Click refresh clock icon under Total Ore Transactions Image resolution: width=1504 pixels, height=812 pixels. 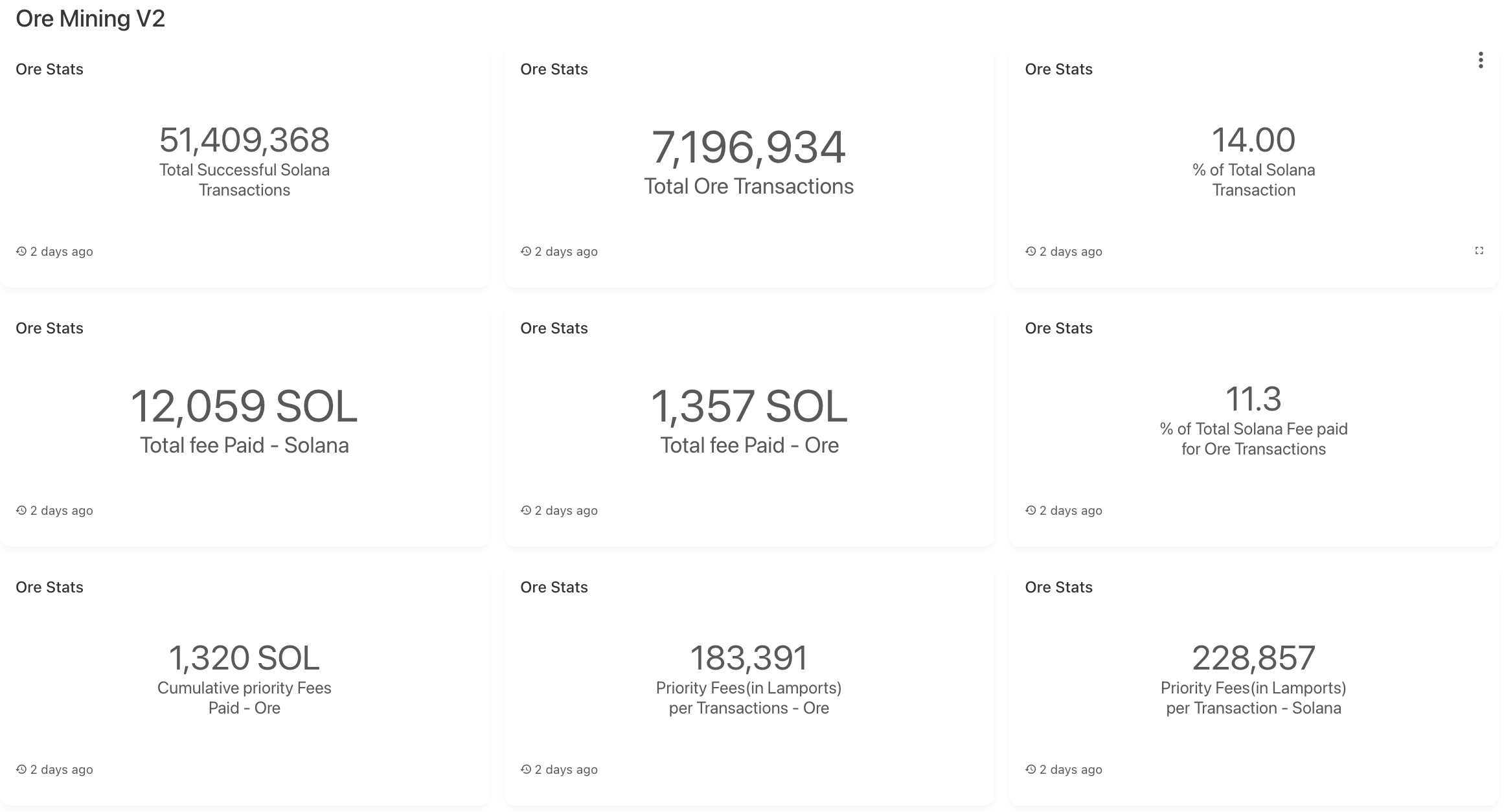click(526, 251)
